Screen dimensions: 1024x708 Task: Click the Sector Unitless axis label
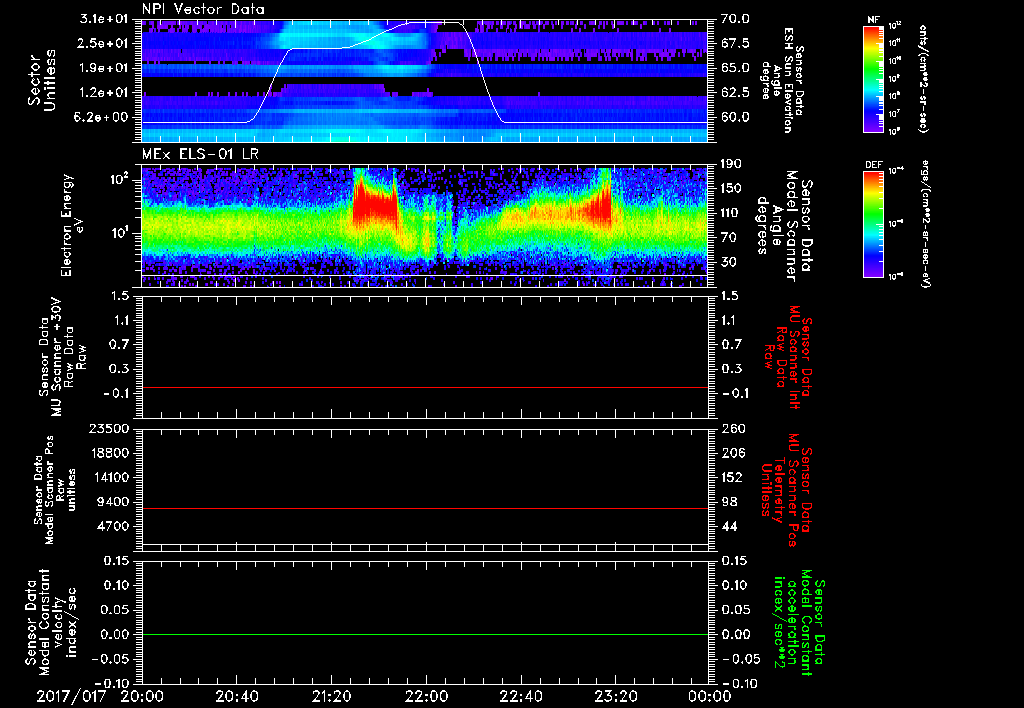tap(40, 78)
